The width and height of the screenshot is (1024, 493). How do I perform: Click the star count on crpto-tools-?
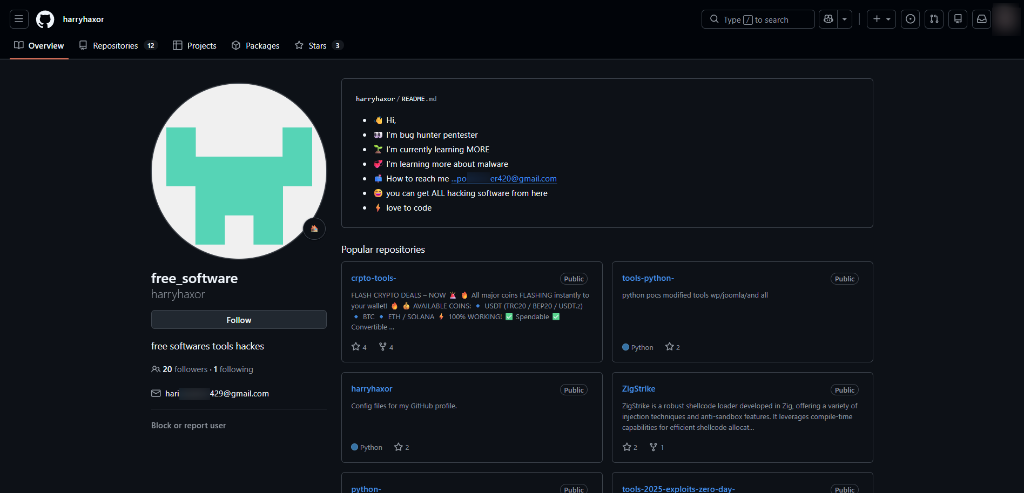[359, 347]
